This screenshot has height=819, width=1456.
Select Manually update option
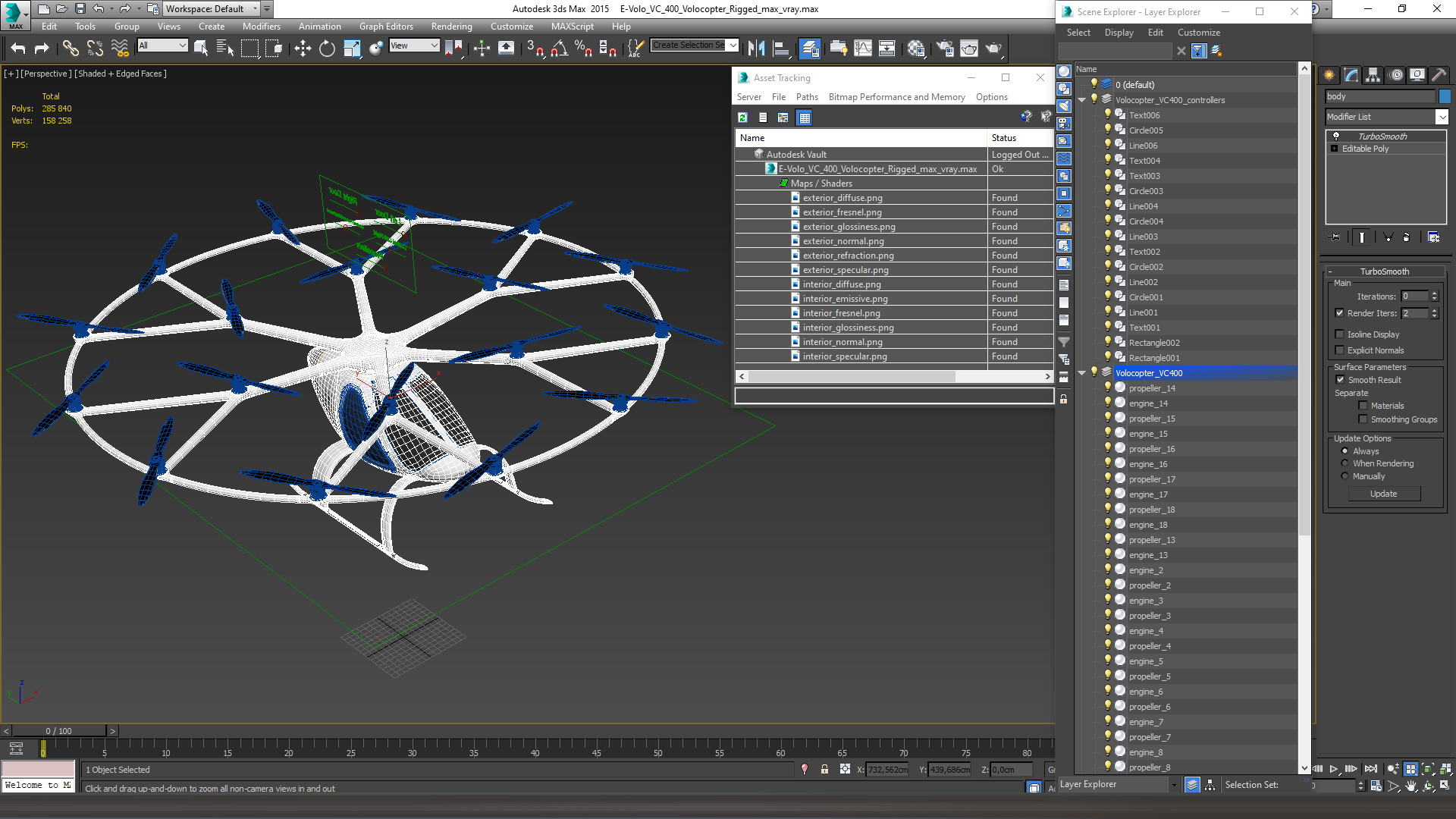pos(1345,476)
